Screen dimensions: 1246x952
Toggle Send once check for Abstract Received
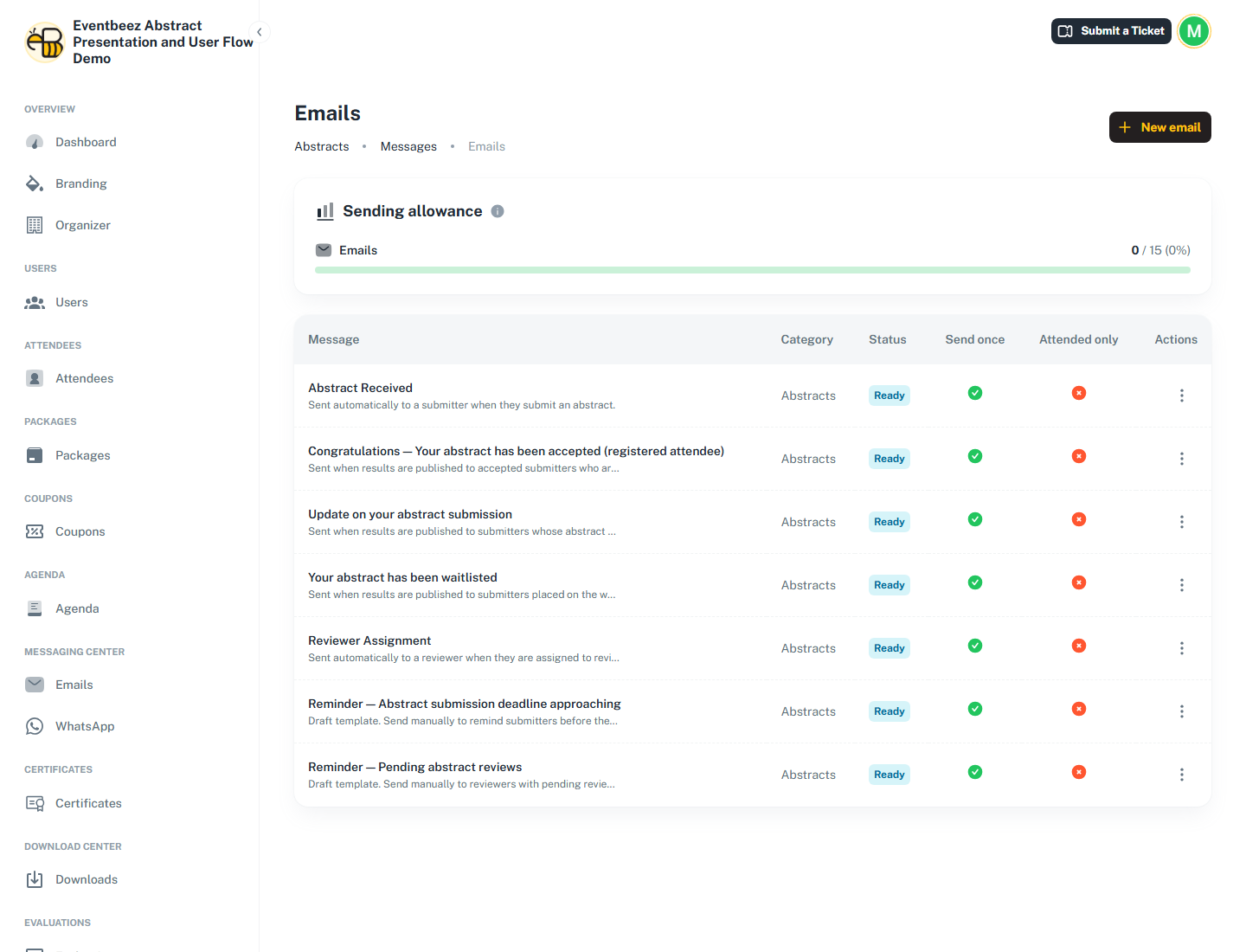click(x=975, y=393)
